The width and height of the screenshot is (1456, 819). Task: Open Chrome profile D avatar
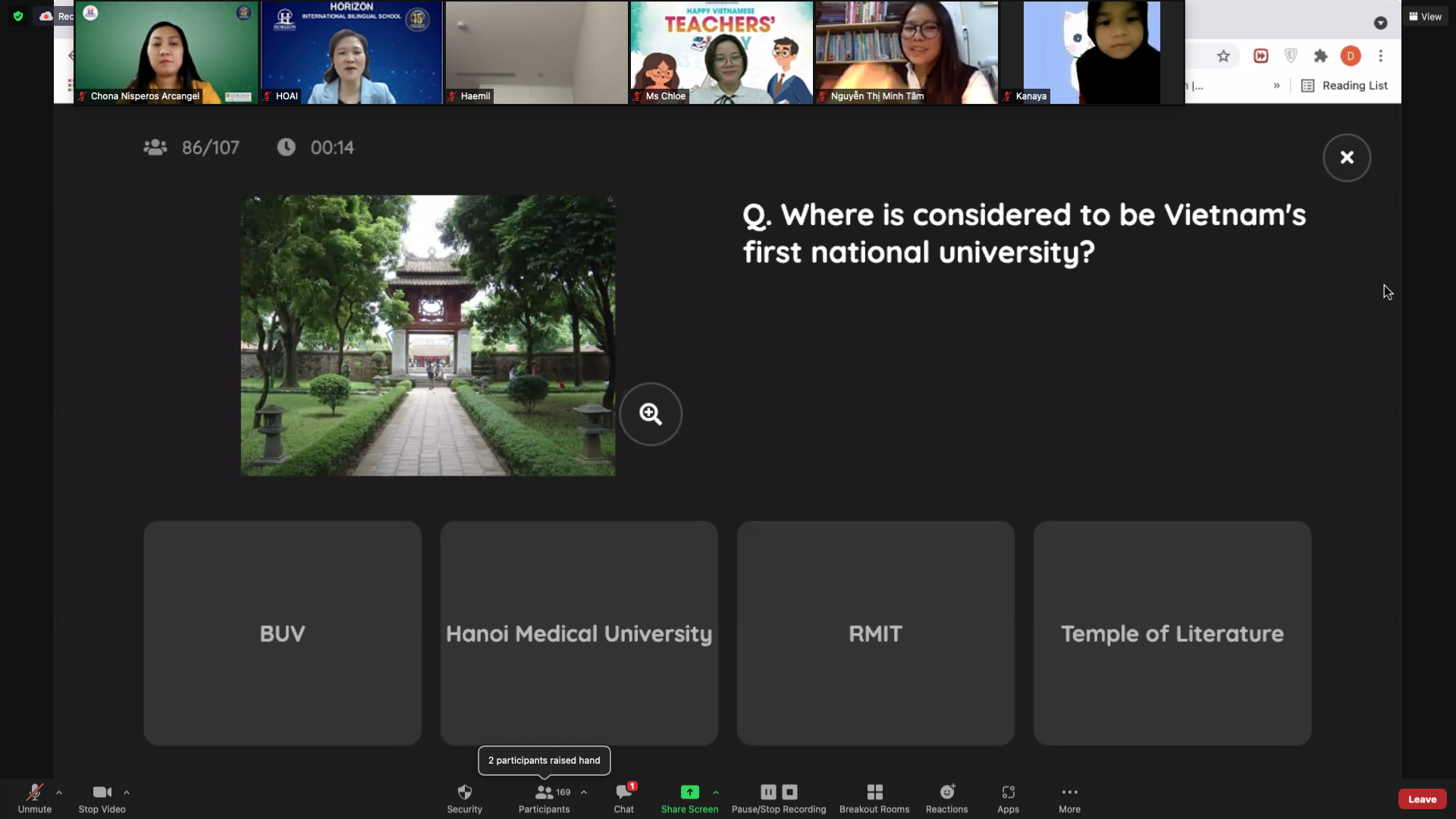[x=1351, y=55]
